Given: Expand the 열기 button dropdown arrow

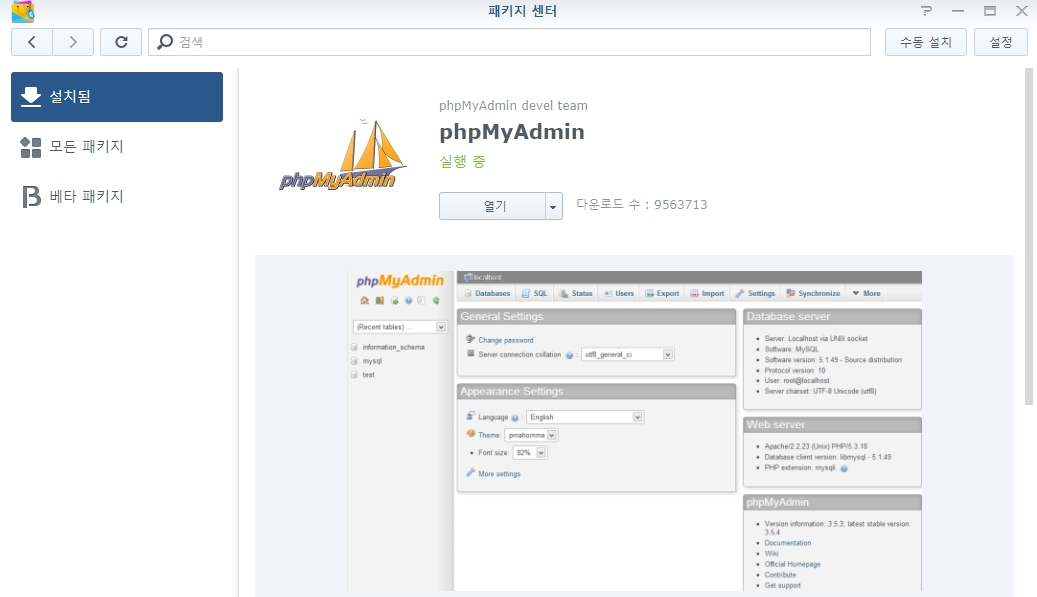Looking at the screenshot, I should click(554, 206).
